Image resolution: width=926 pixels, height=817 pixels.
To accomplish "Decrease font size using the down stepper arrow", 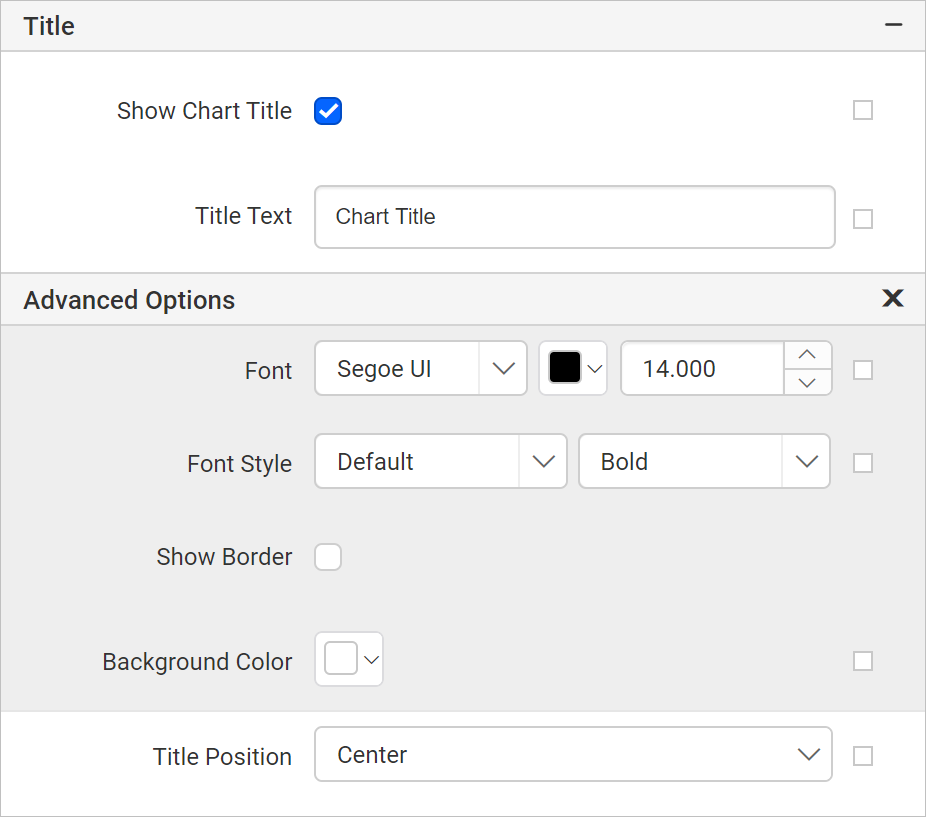I will click(807, 382).
